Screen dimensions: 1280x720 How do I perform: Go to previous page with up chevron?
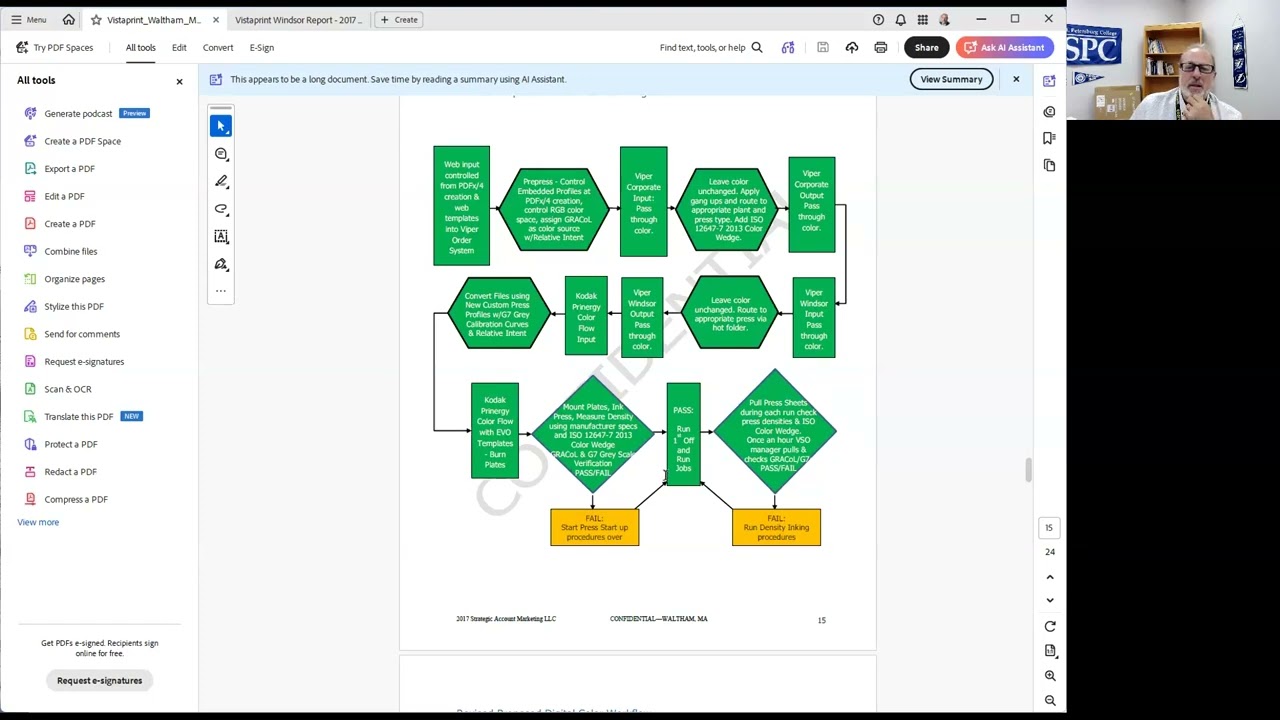pyautogui.click(x=1050, y=577)
